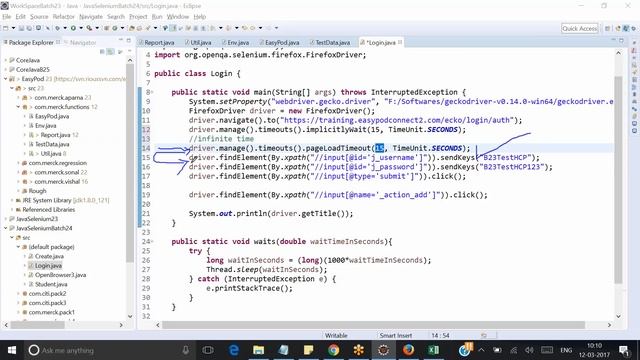Image resolution: width=640 pixels, height=360 pixels.
Task: Collapse the JavaSeleniumBatch24 project
Action: point(6,228)
